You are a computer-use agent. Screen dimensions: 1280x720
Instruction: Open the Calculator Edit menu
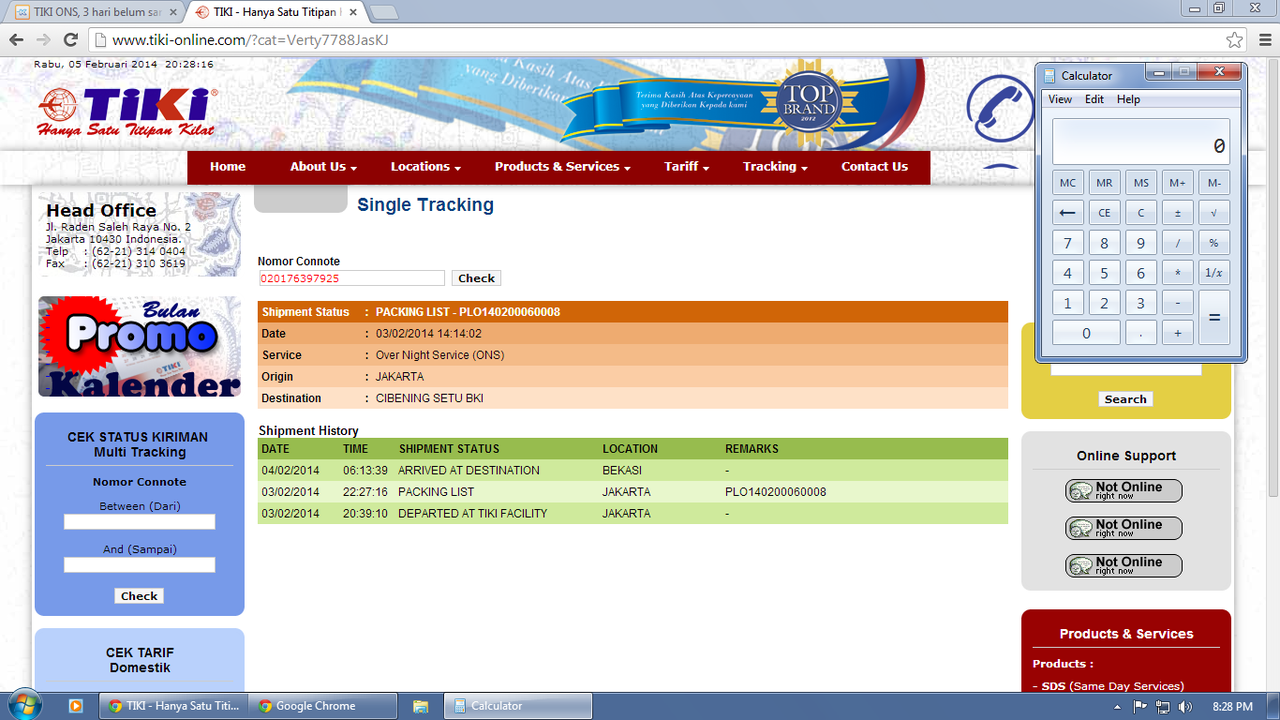1094,99
